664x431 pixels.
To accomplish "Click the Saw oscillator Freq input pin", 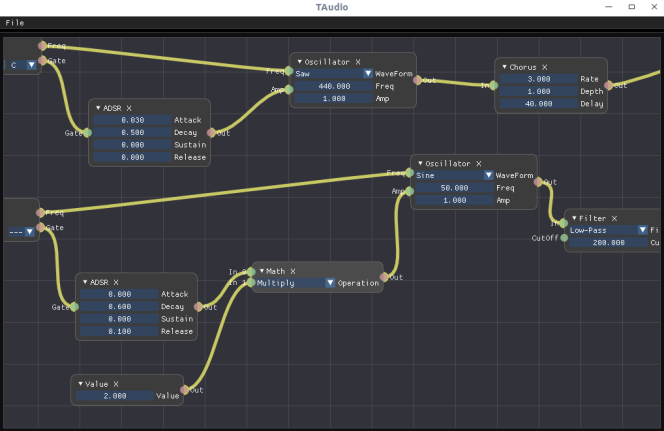I will tap(289, 71).
